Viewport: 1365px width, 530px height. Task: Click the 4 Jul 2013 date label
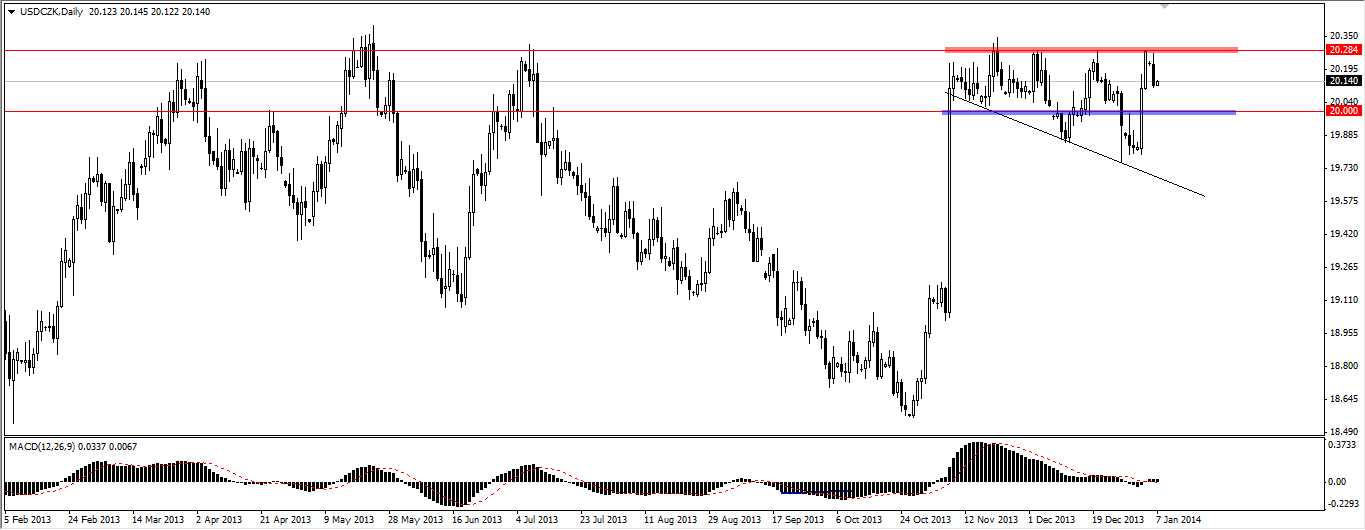coord(538,520)
